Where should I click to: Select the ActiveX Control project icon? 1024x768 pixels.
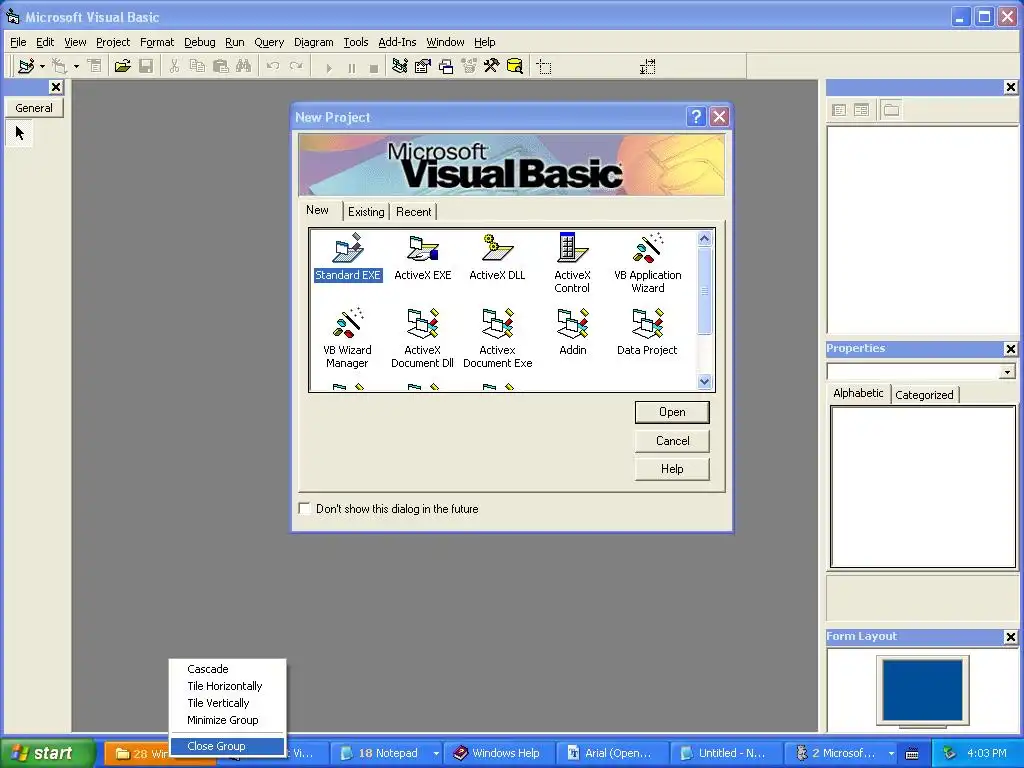(x=572, y=263)
